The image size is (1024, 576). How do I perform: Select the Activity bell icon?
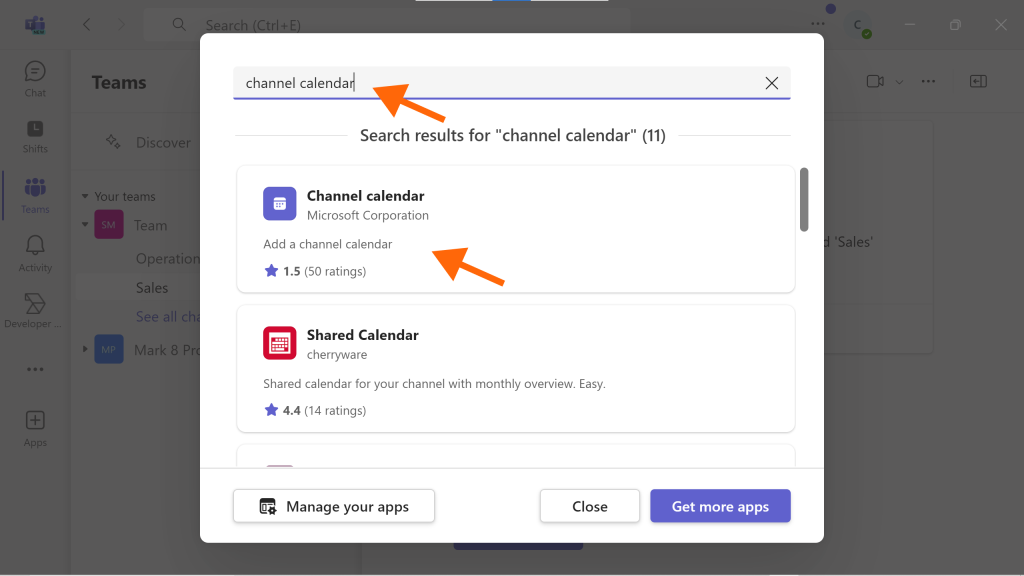click(x=35, y=246)
